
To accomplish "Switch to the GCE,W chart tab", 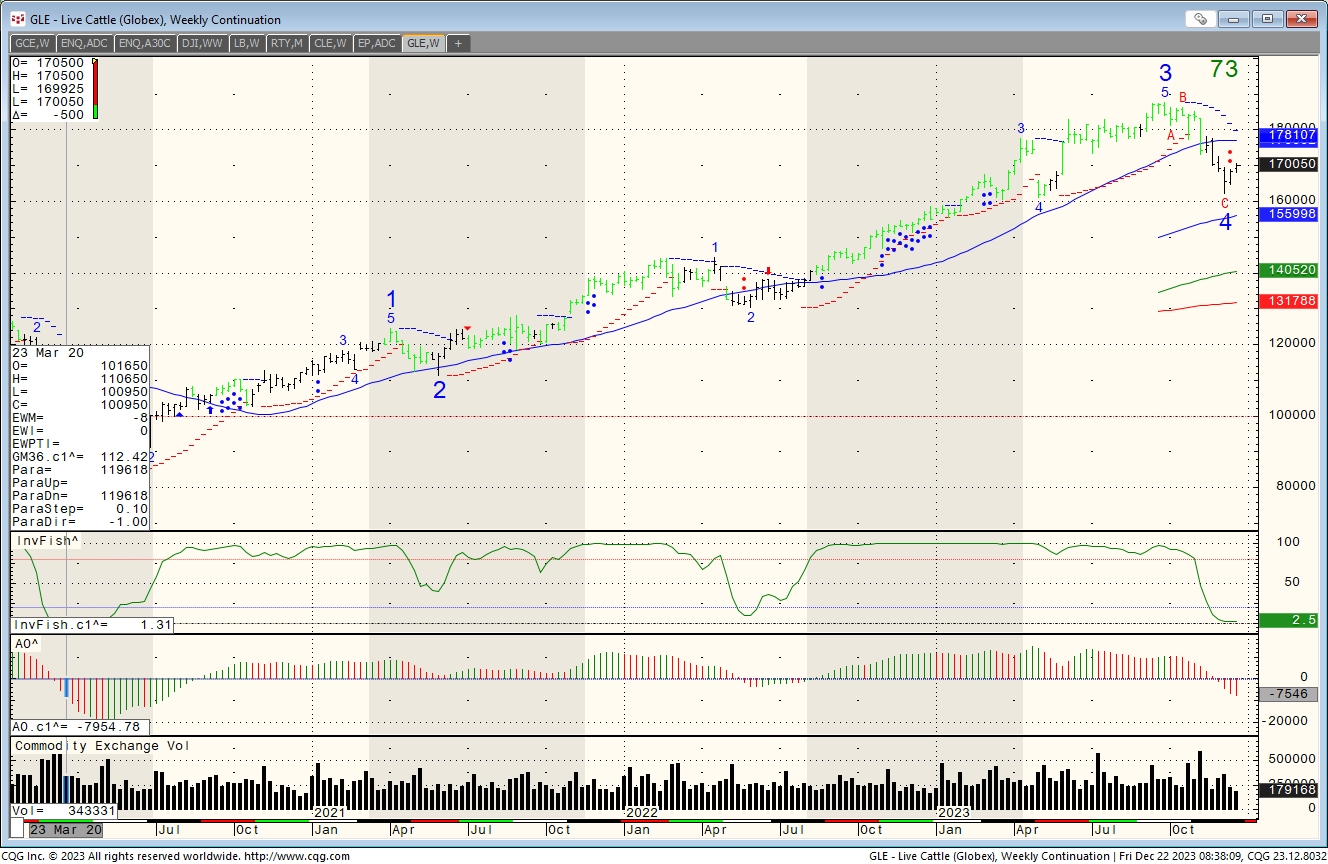I will 33,43.
